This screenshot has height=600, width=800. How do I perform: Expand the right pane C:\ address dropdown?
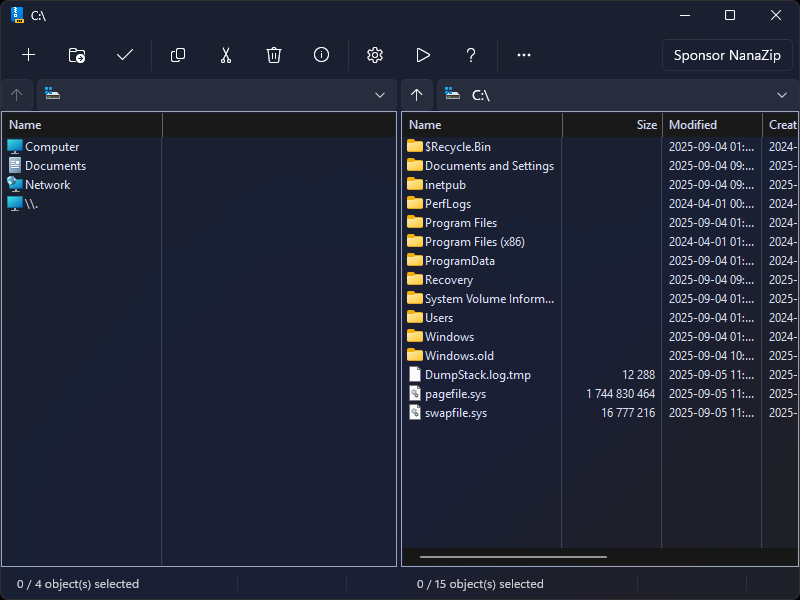[782, 95]
